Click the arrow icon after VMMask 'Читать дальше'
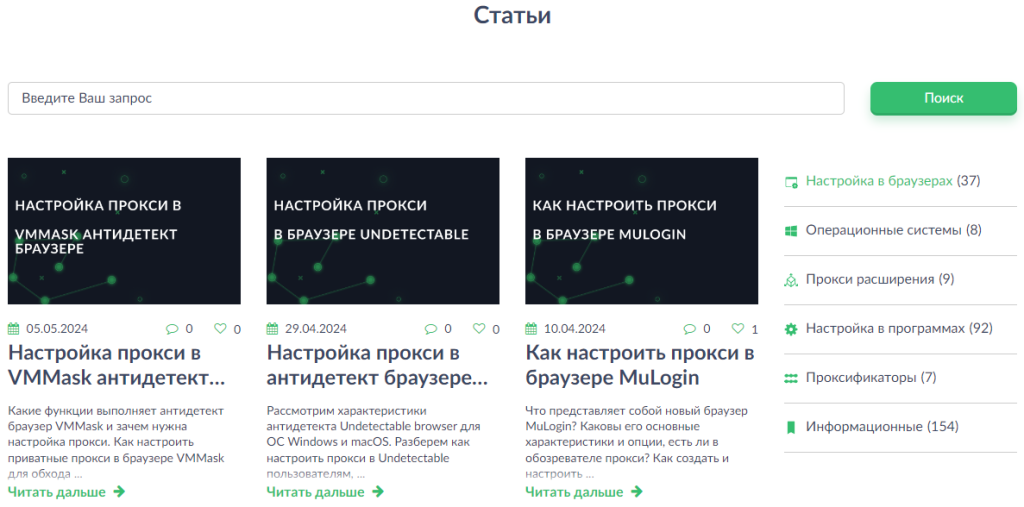This screenshot has width=1024, height=507. 119,491
